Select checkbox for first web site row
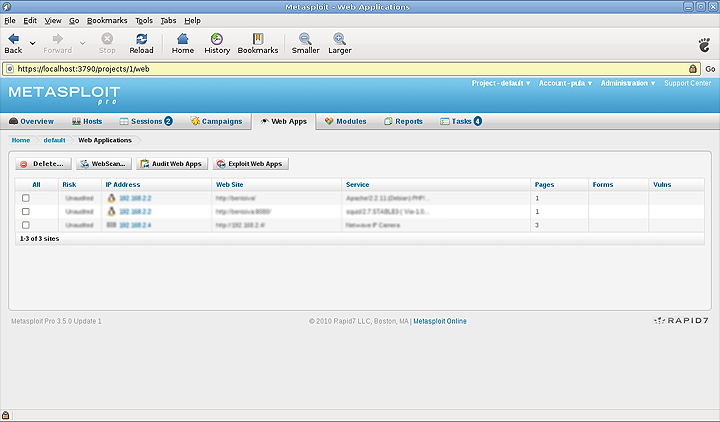The image size is (720, 422). pos(26,198)
